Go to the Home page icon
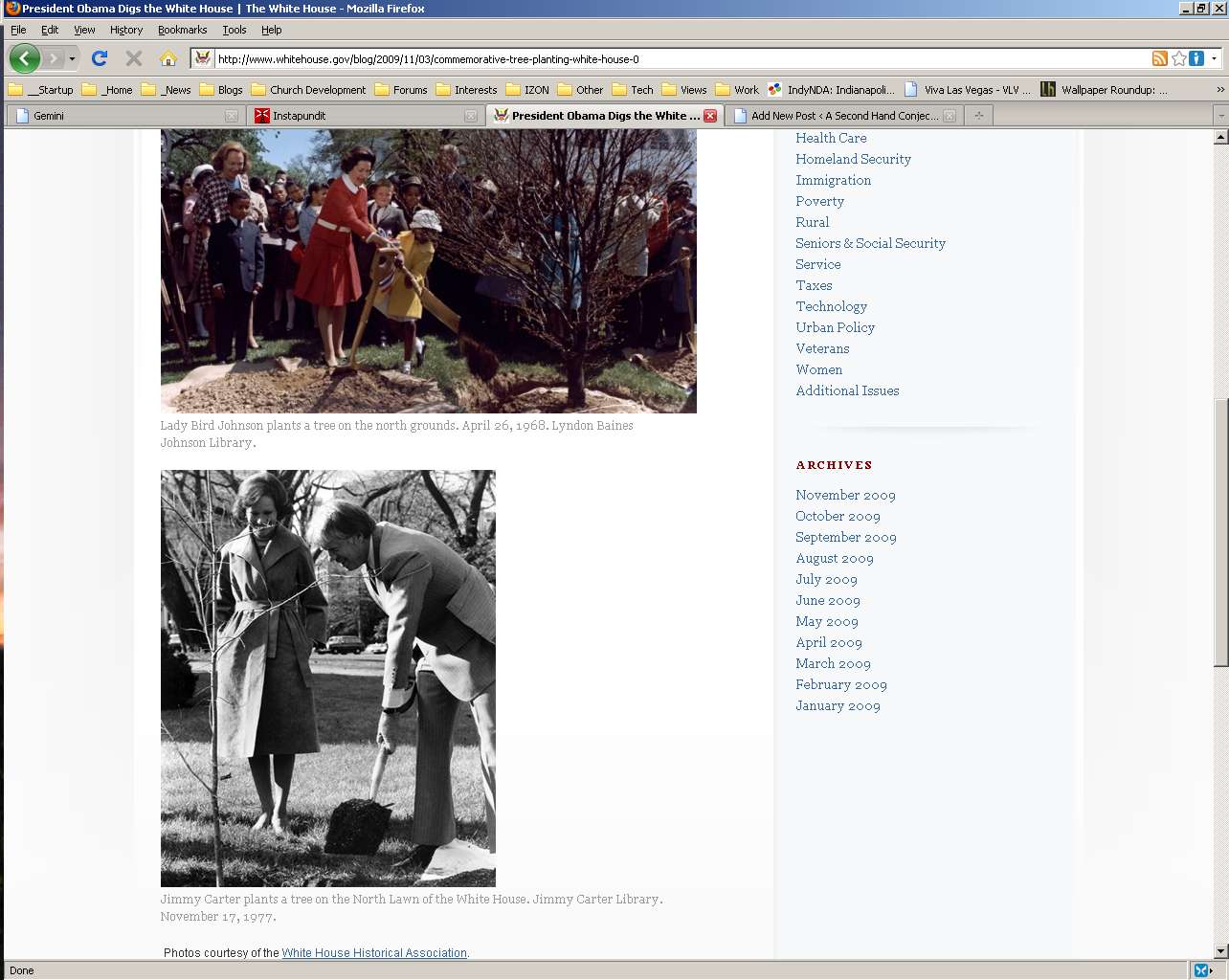 [x=168, y=58]
